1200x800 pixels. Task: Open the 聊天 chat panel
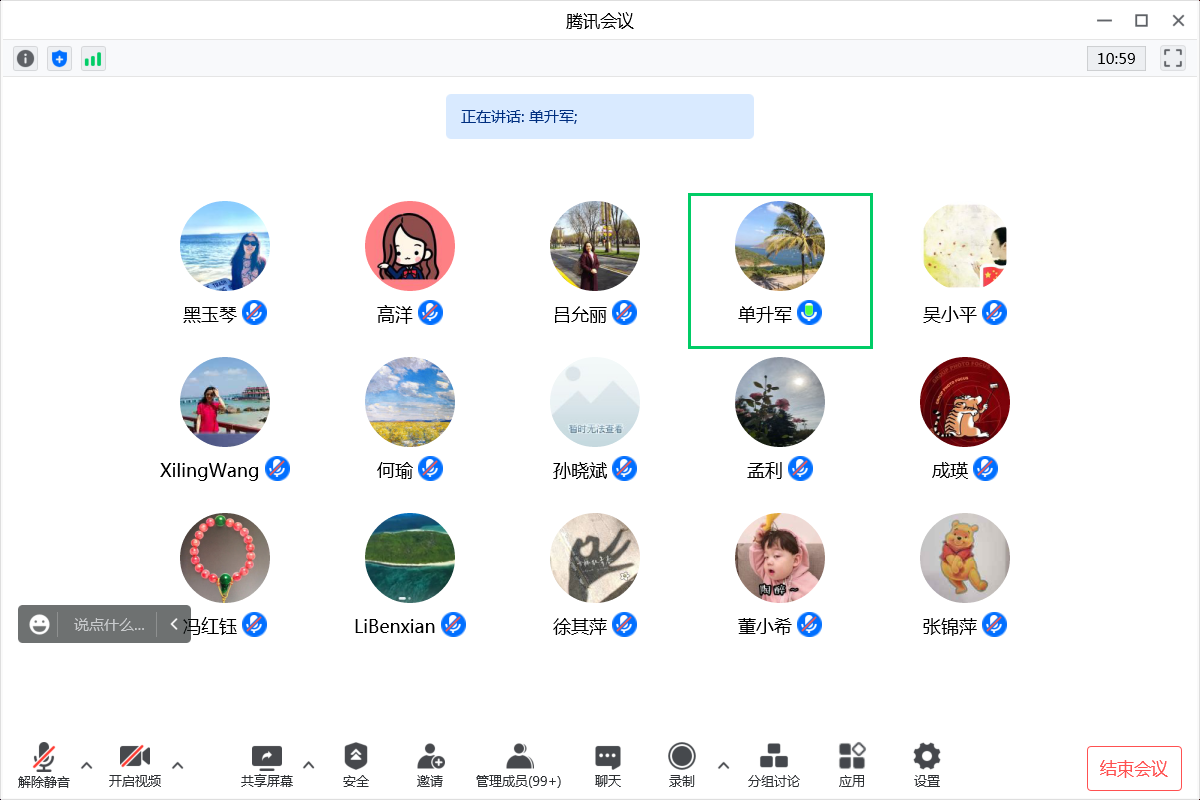(608, 766)
